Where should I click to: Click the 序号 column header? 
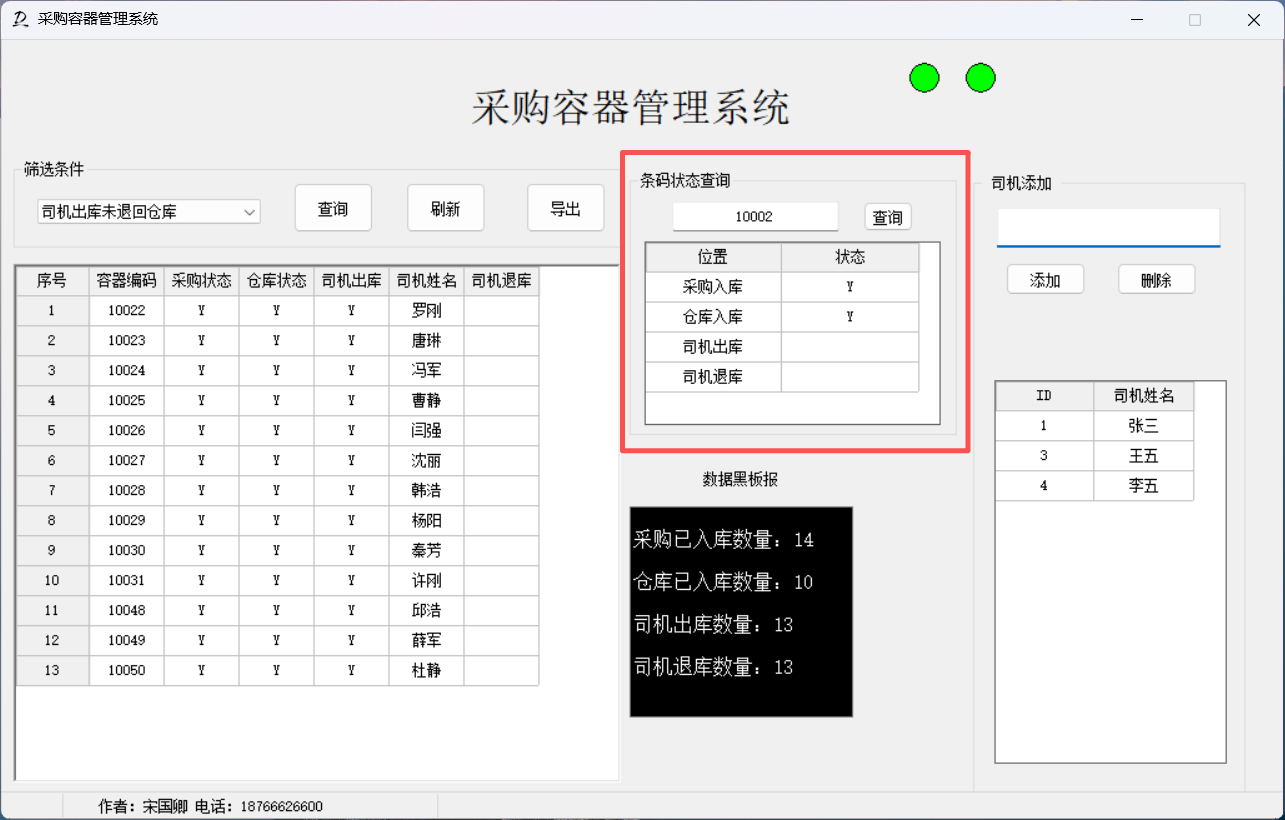[52, 281]
